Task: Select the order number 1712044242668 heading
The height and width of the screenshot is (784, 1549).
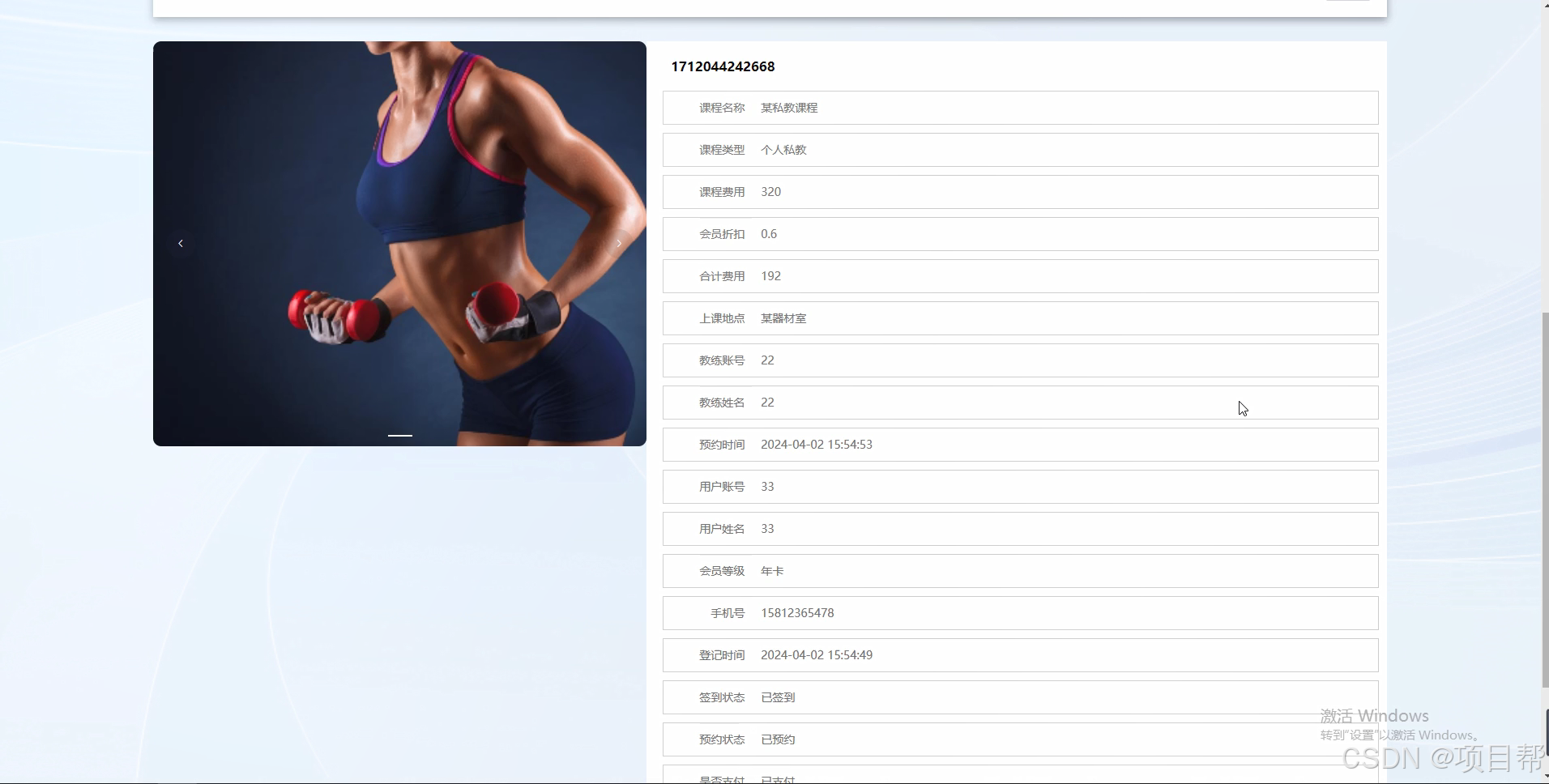Action: 723,66
